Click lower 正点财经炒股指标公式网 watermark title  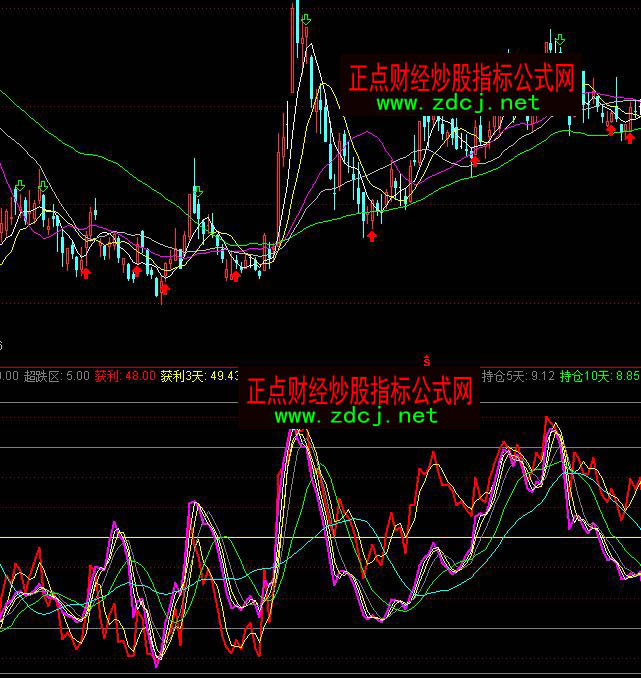click(359, 391)
